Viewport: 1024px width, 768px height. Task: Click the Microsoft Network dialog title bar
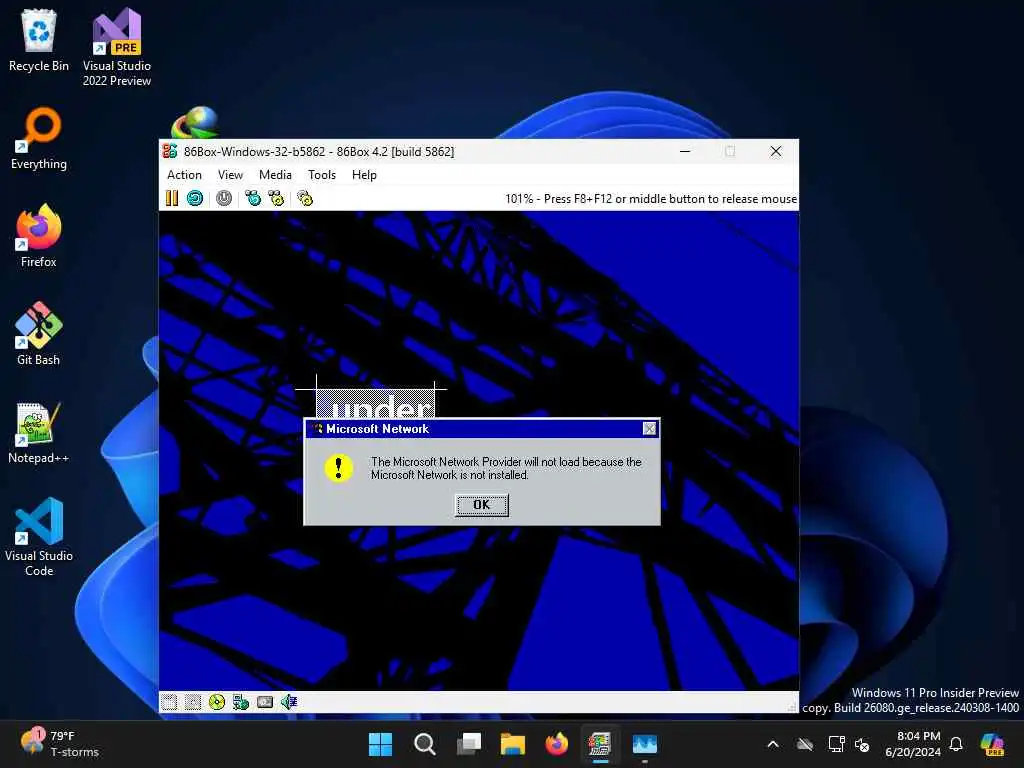click(x=482, y=428)
